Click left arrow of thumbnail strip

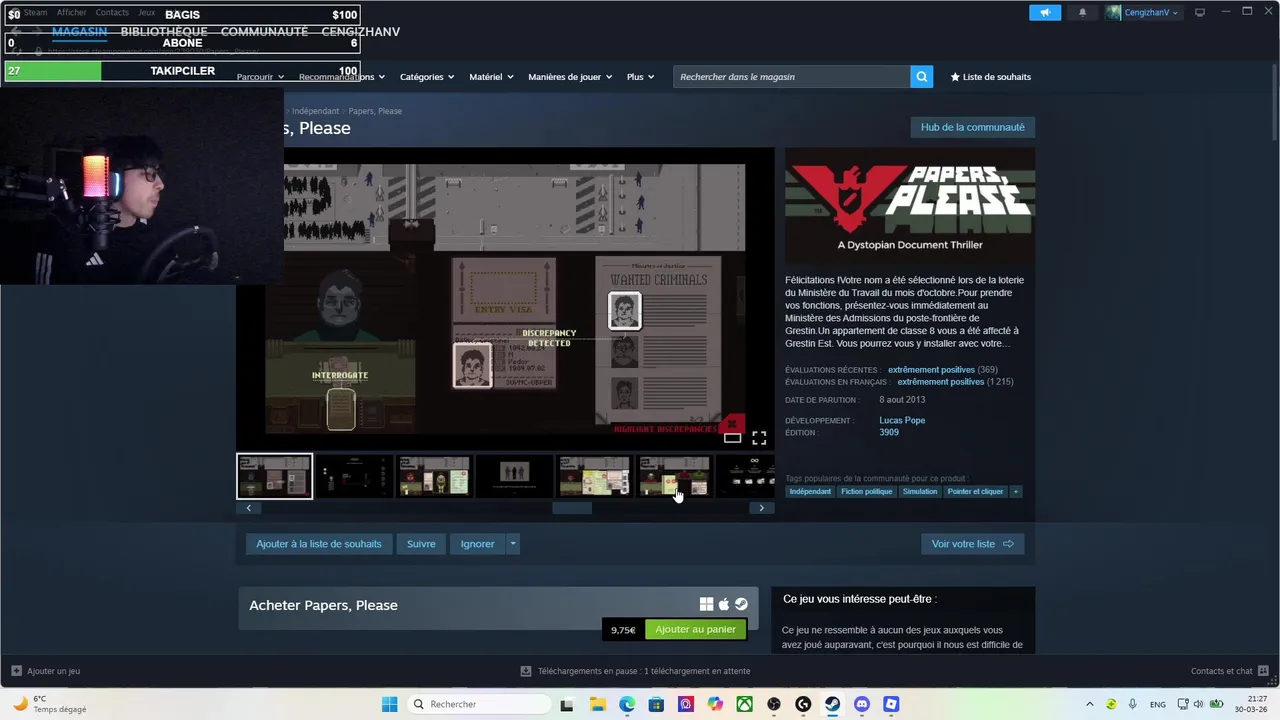(249, 508)
